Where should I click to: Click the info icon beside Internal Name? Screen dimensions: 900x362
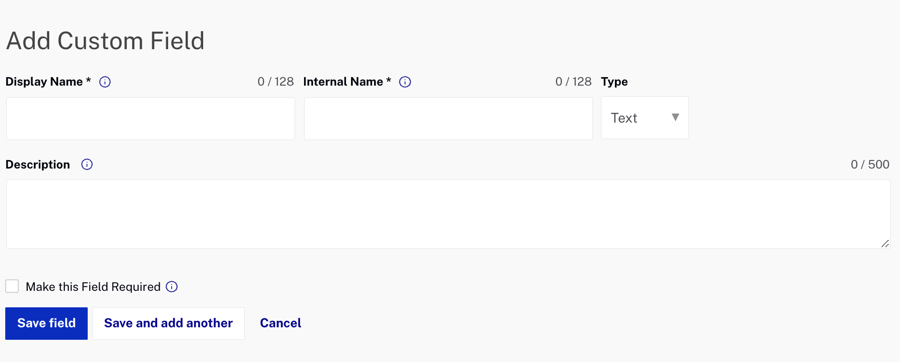click(405, 82)
